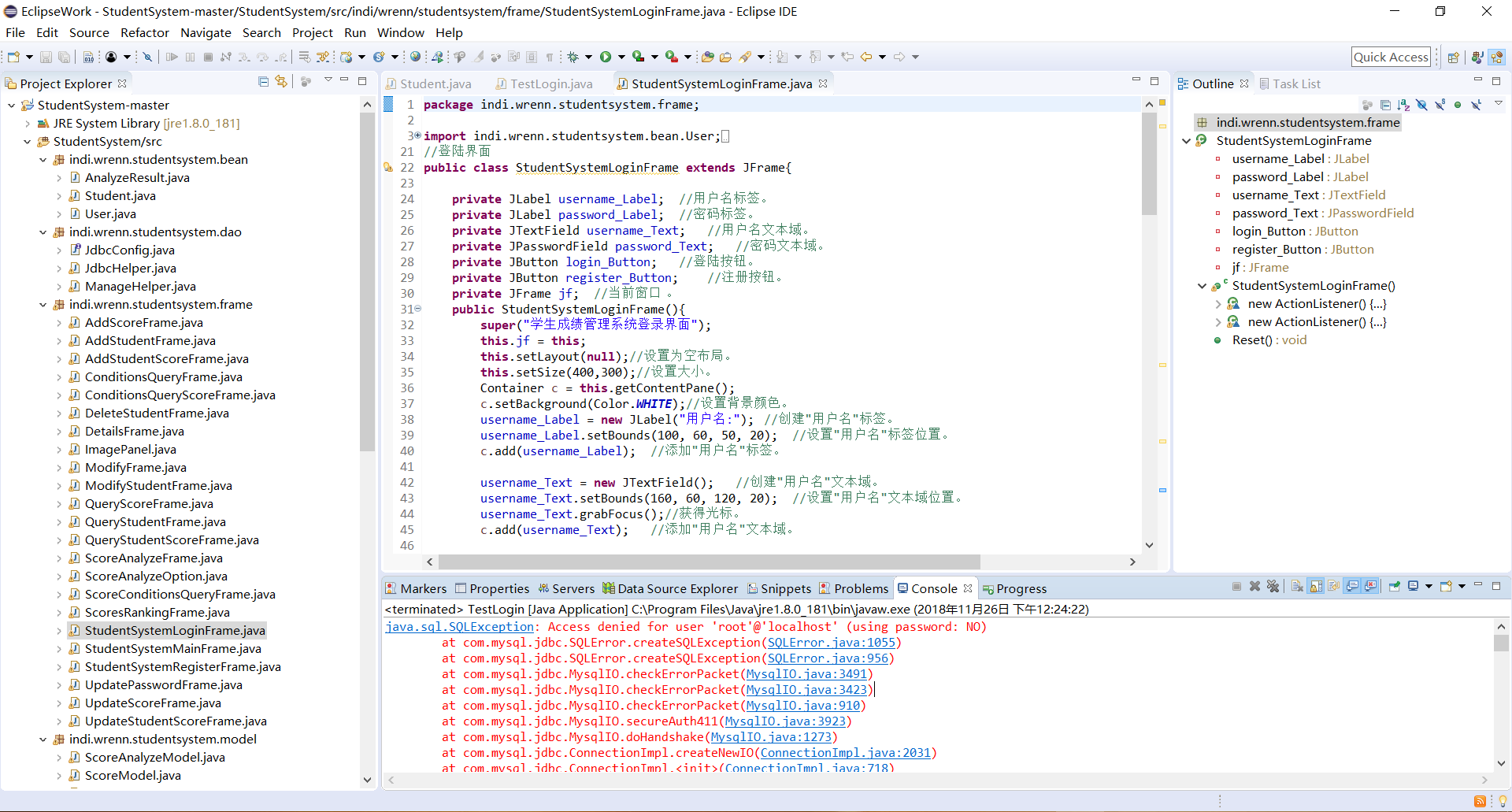Toggle alphabetical sort in the Outline view
1512x812 pixels.
[1403, 104]
